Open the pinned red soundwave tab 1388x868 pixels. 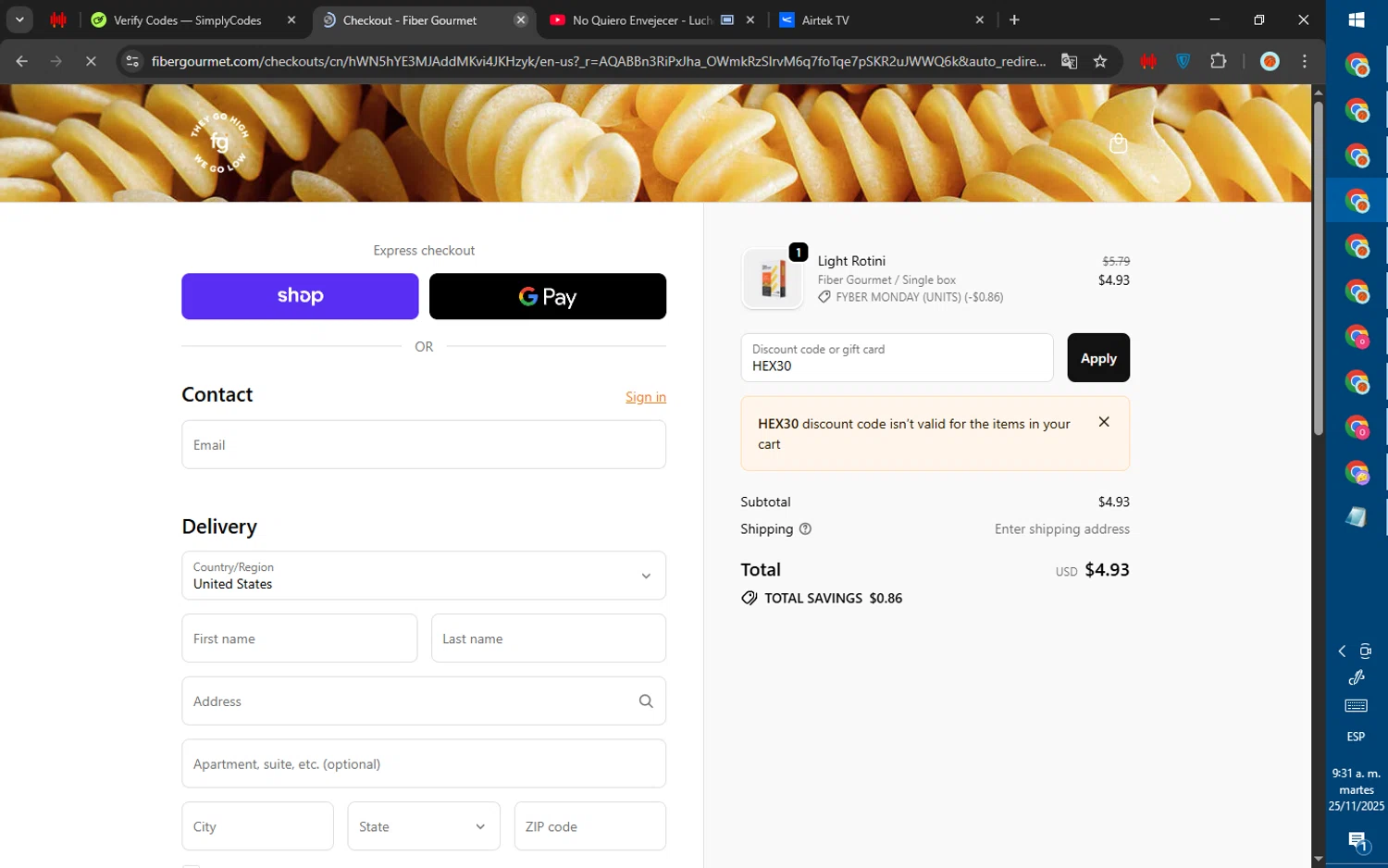[x=58, y=19]
